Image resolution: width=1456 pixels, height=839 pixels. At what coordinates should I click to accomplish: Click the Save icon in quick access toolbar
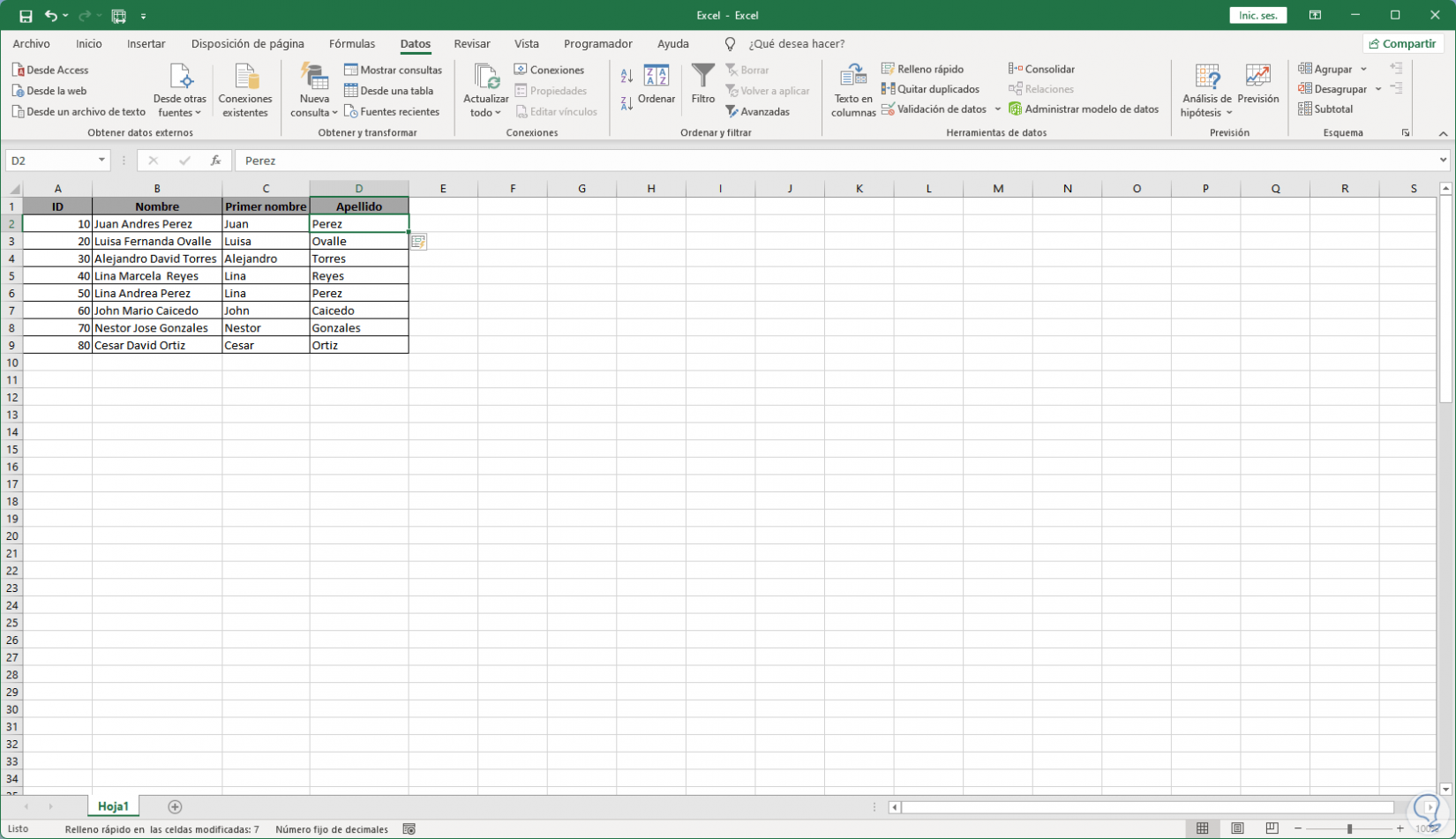pos(26,16)
